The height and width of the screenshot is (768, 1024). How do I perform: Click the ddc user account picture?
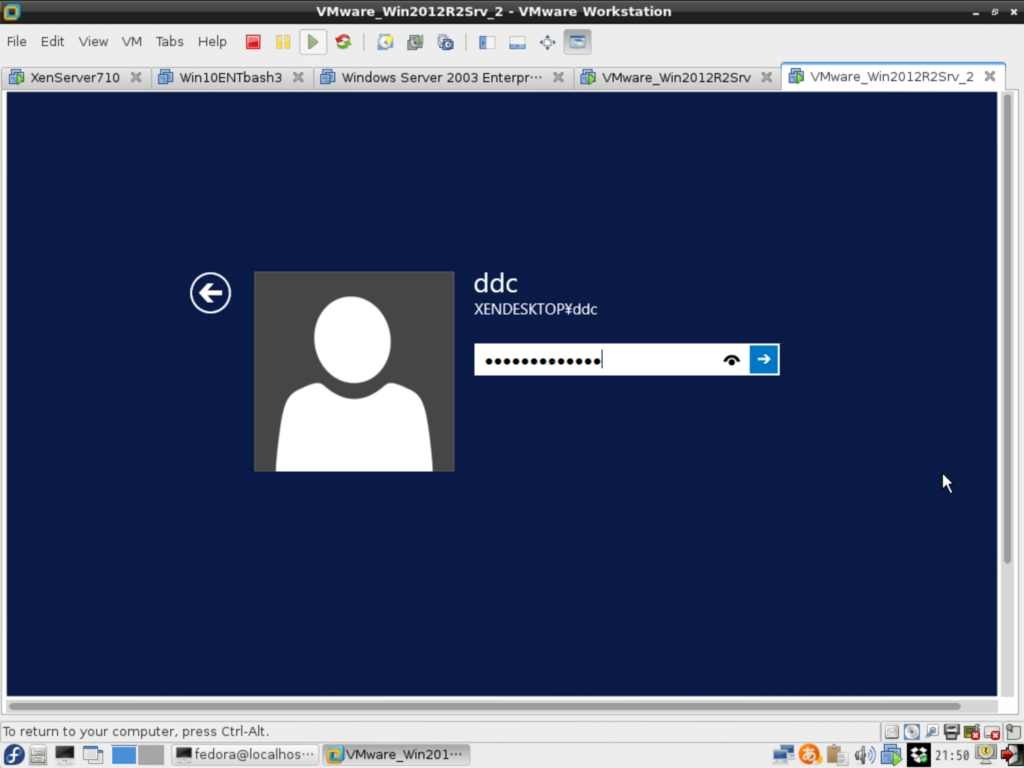(354, 371)
